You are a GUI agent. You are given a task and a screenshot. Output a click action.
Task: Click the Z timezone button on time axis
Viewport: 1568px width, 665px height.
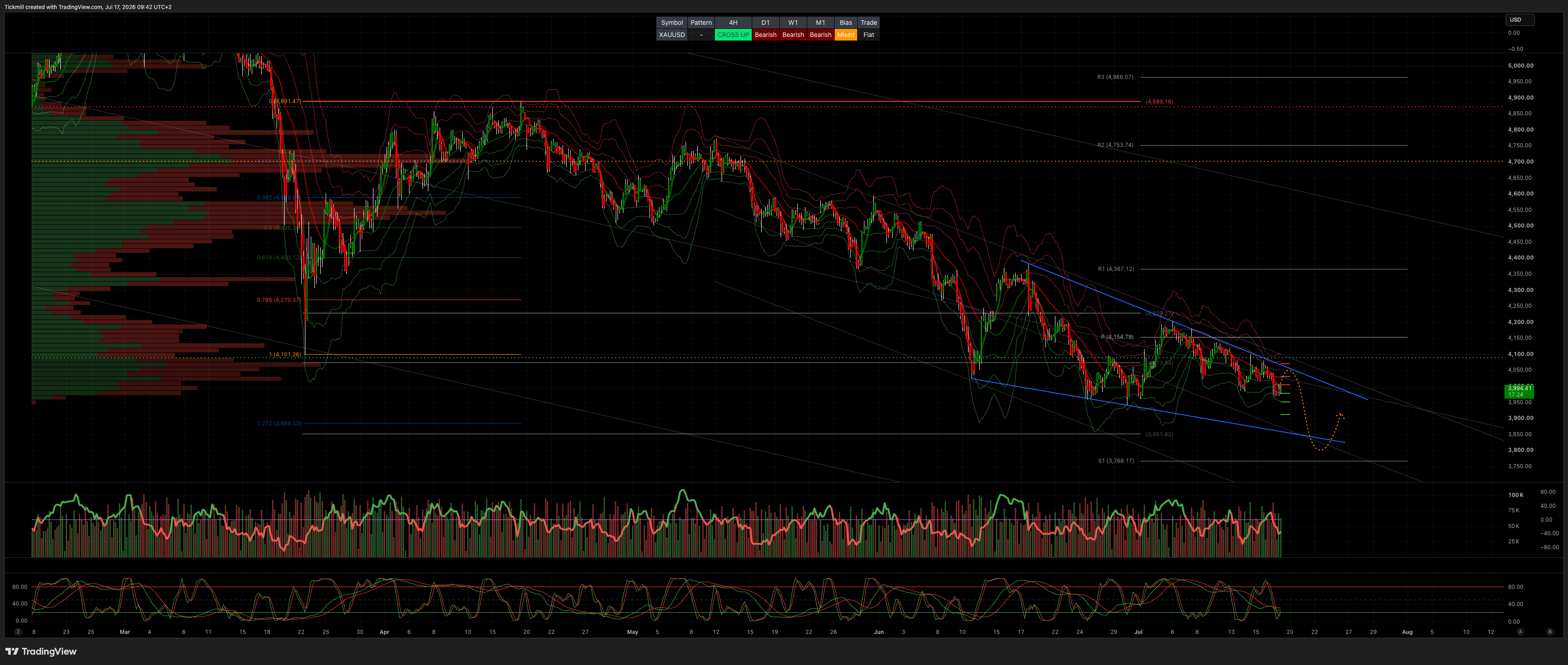18,632
